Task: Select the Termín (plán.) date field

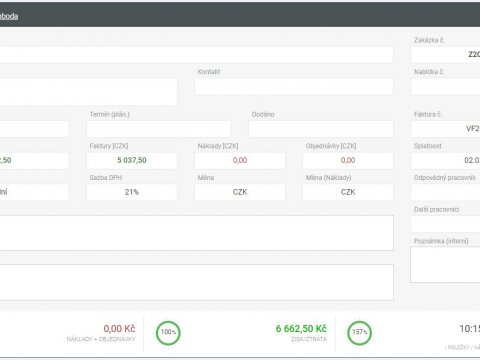Action: pos(159,129)
